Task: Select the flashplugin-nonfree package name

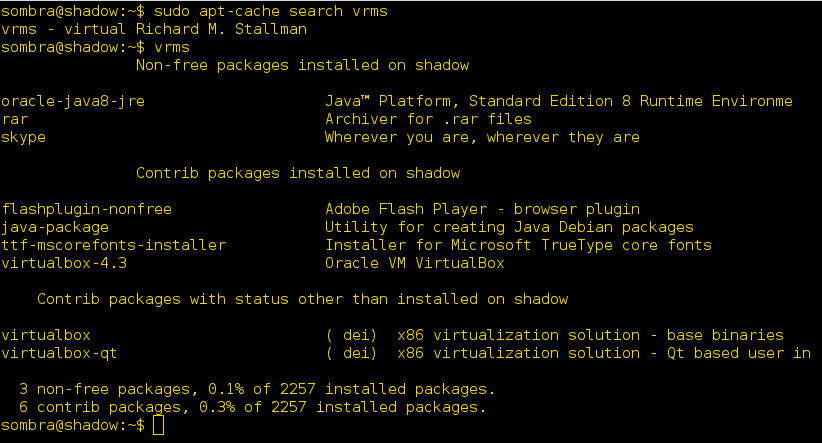Action: click(87, 209)
